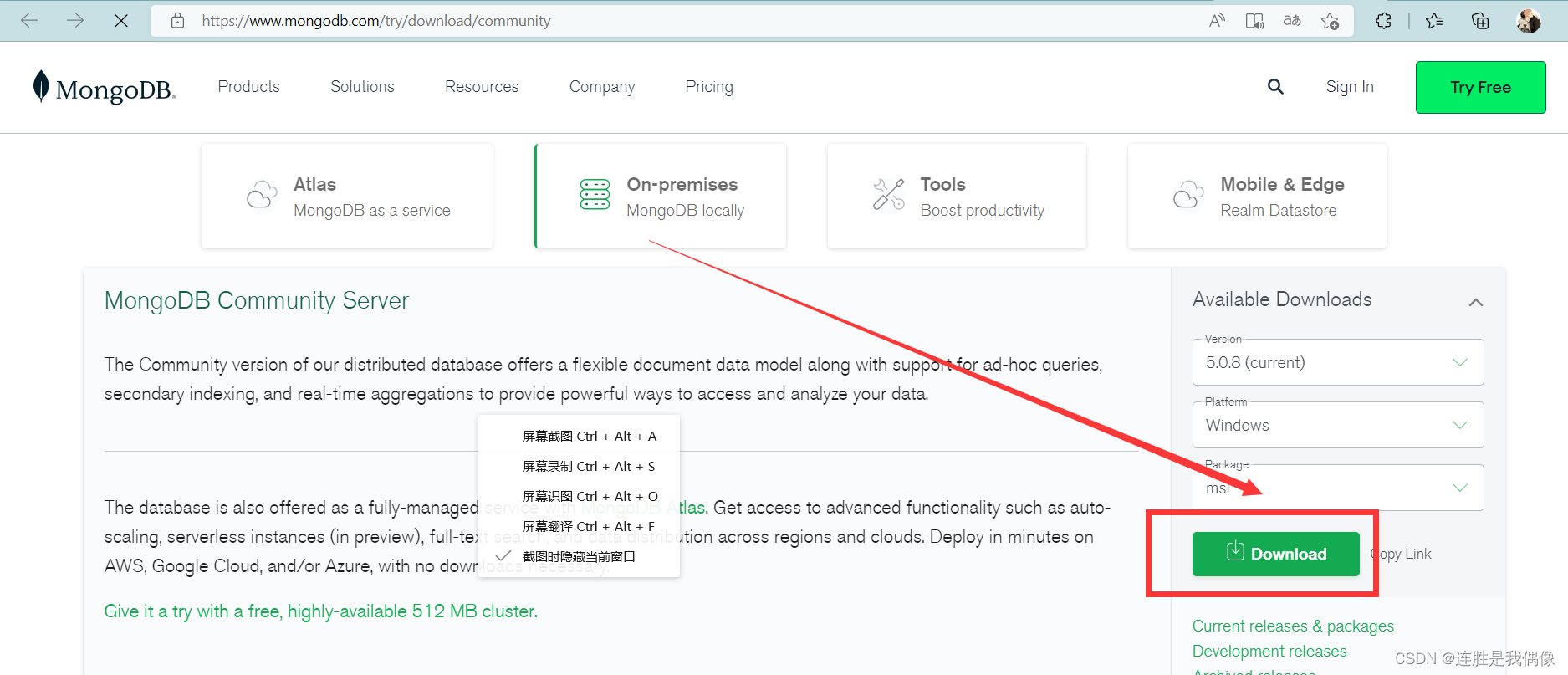The height and width of the screenshot is (675, 1568).
Task: Click the green Download button
Action: tap(1276, 554)
